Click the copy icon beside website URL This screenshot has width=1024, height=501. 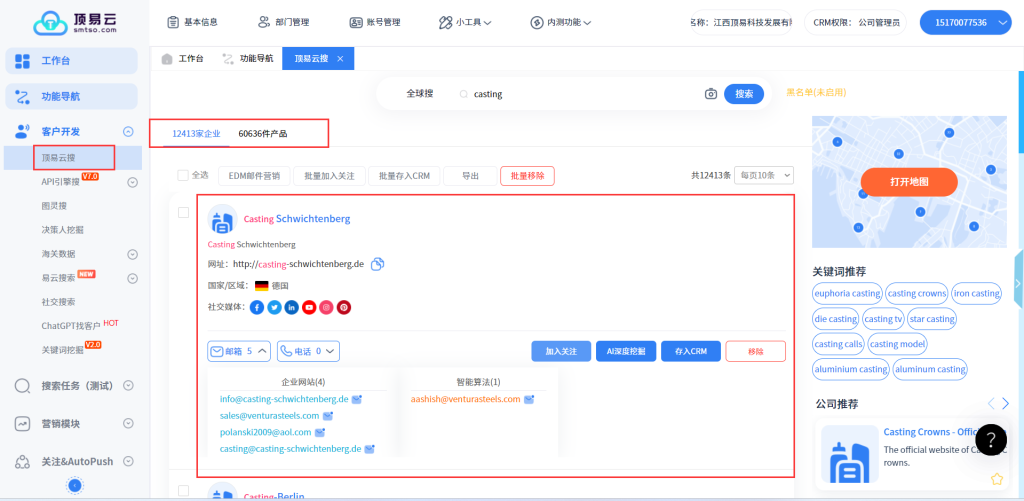(378, 264)
